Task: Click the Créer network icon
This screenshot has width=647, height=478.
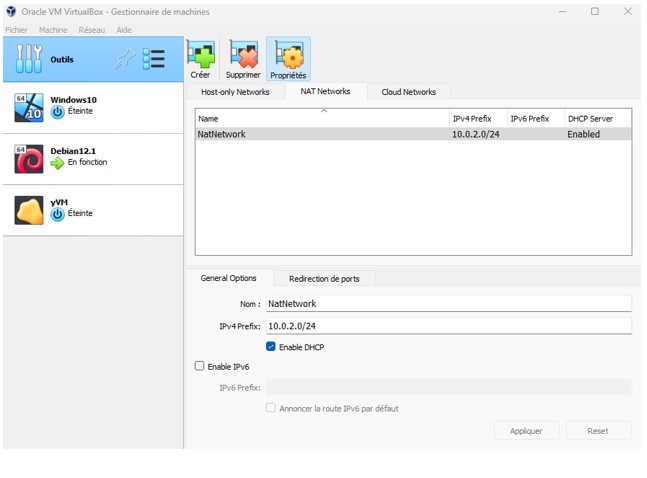Action: (x=201, y=55)
